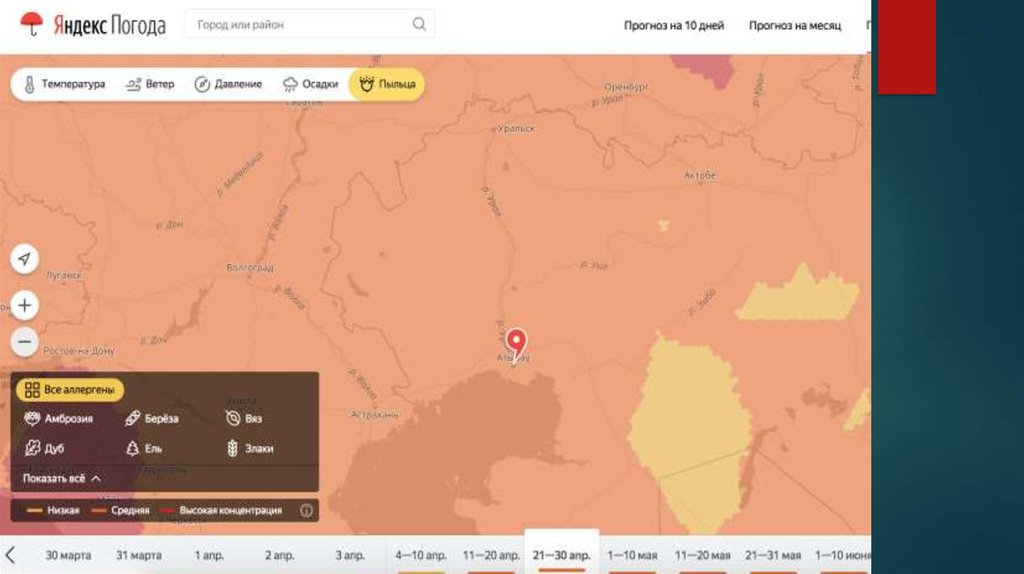This screenshot has width=1024, height=574.
Task: Go back in timeline with left chevron
Action: point(10,555)
